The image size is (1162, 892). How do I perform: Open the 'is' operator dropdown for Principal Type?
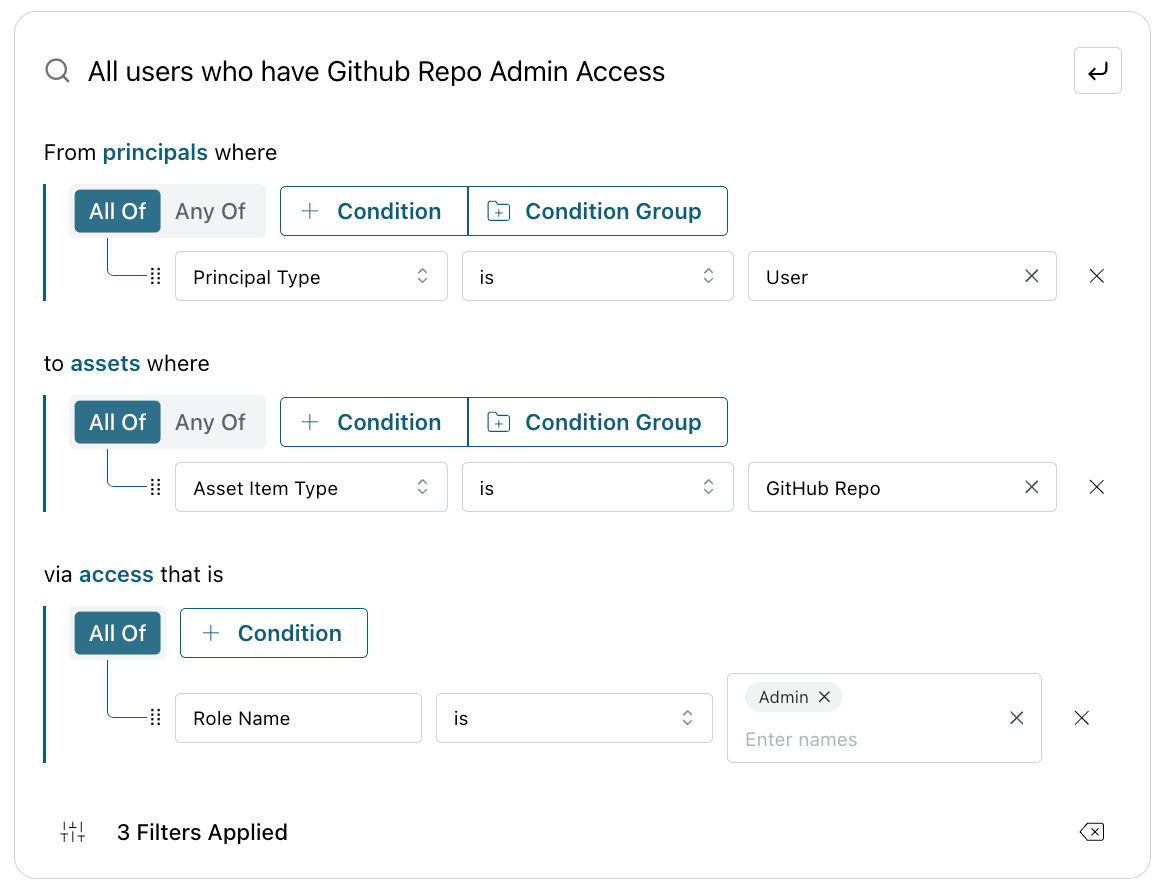597,276
